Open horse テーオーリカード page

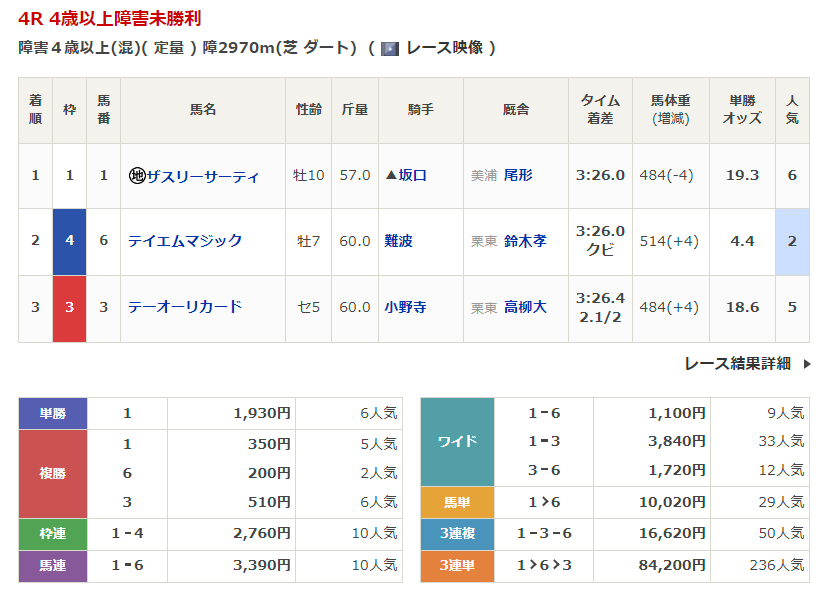(x=185, y=307)
